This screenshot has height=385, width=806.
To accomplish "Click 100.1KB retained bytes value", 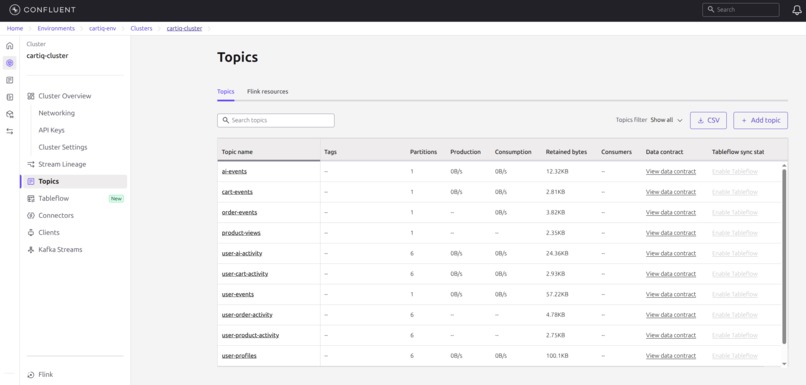I will click(x=557, y=356).
